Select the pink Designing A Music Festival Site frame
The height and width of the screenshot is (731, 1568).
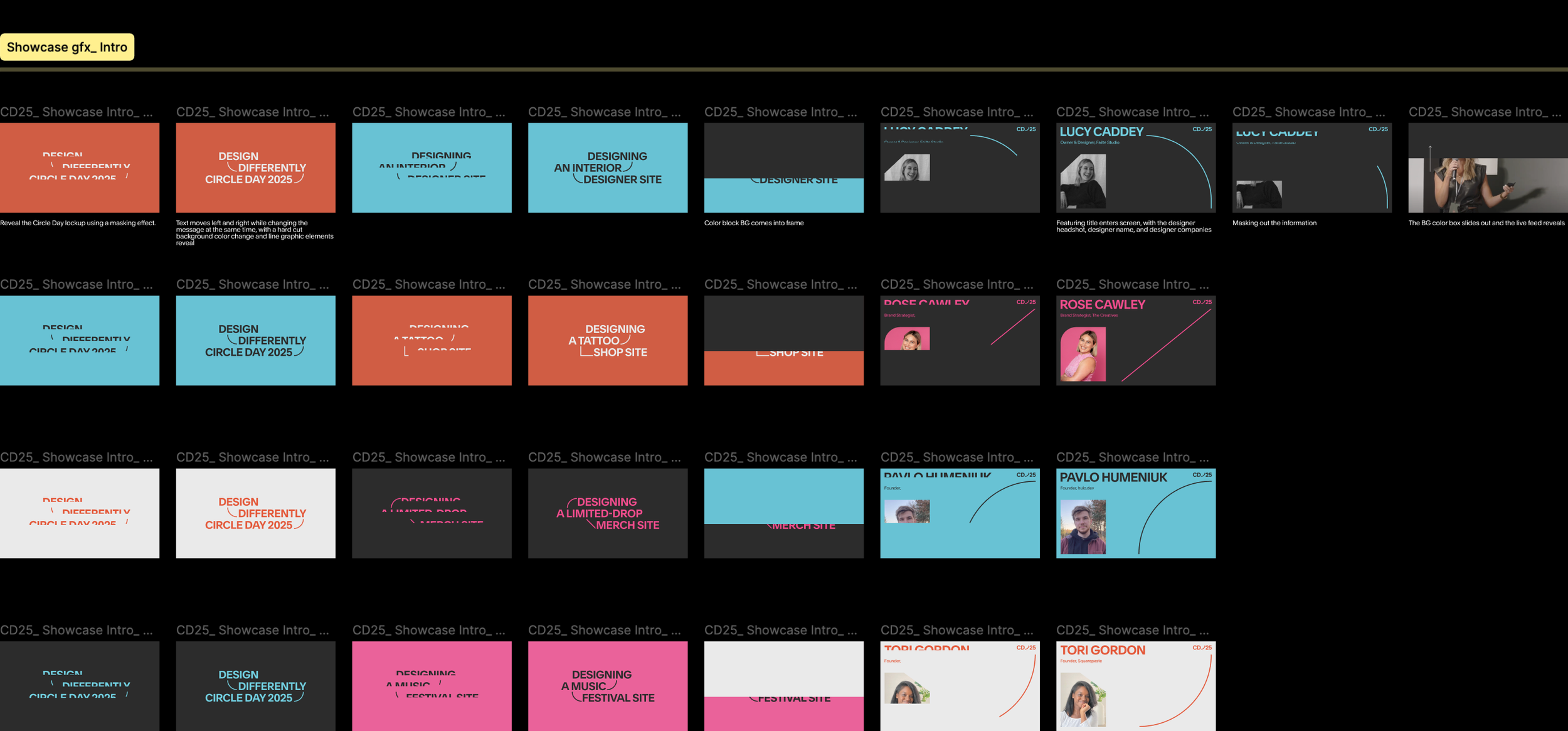(x=607, y=685)
